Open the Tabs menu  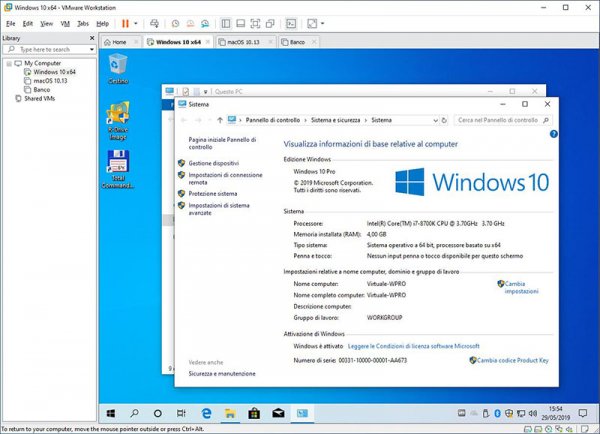pos(83,24)
